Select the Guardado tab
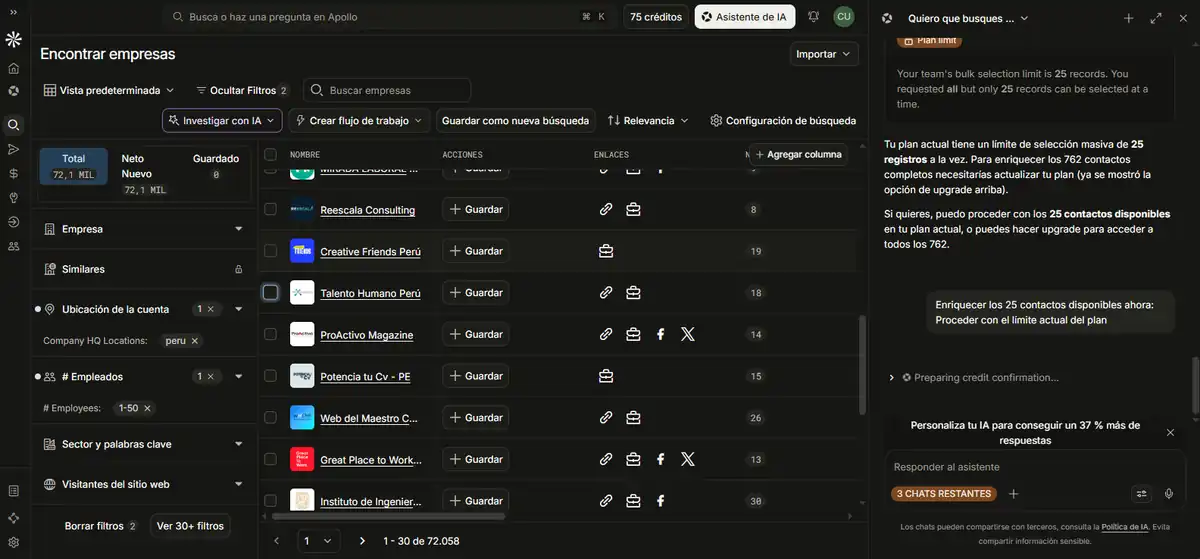Viewport: 1200px width, 559px height. (x=215, y=166)
